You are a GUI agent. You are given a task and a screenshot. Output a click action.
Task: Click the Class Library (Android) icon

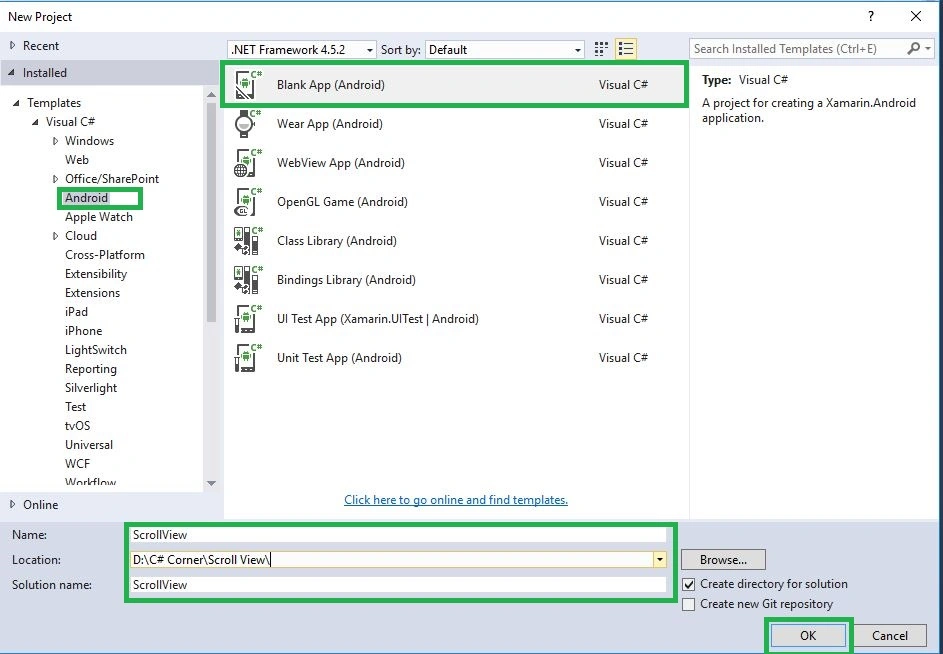coord(248,241)
